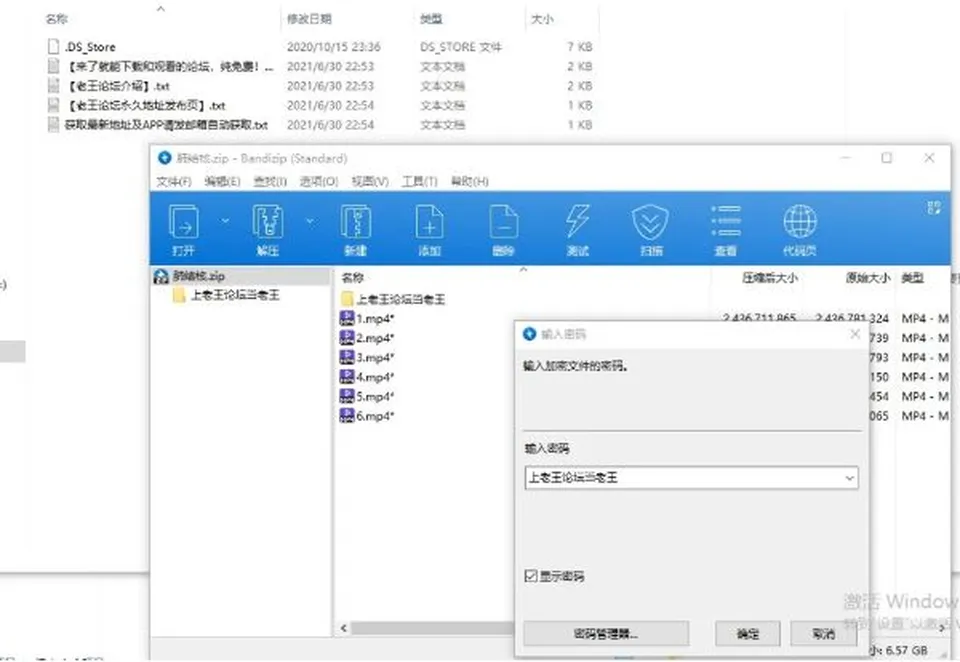Expand the dropdown arrow next to 打开

coord(225,220)
